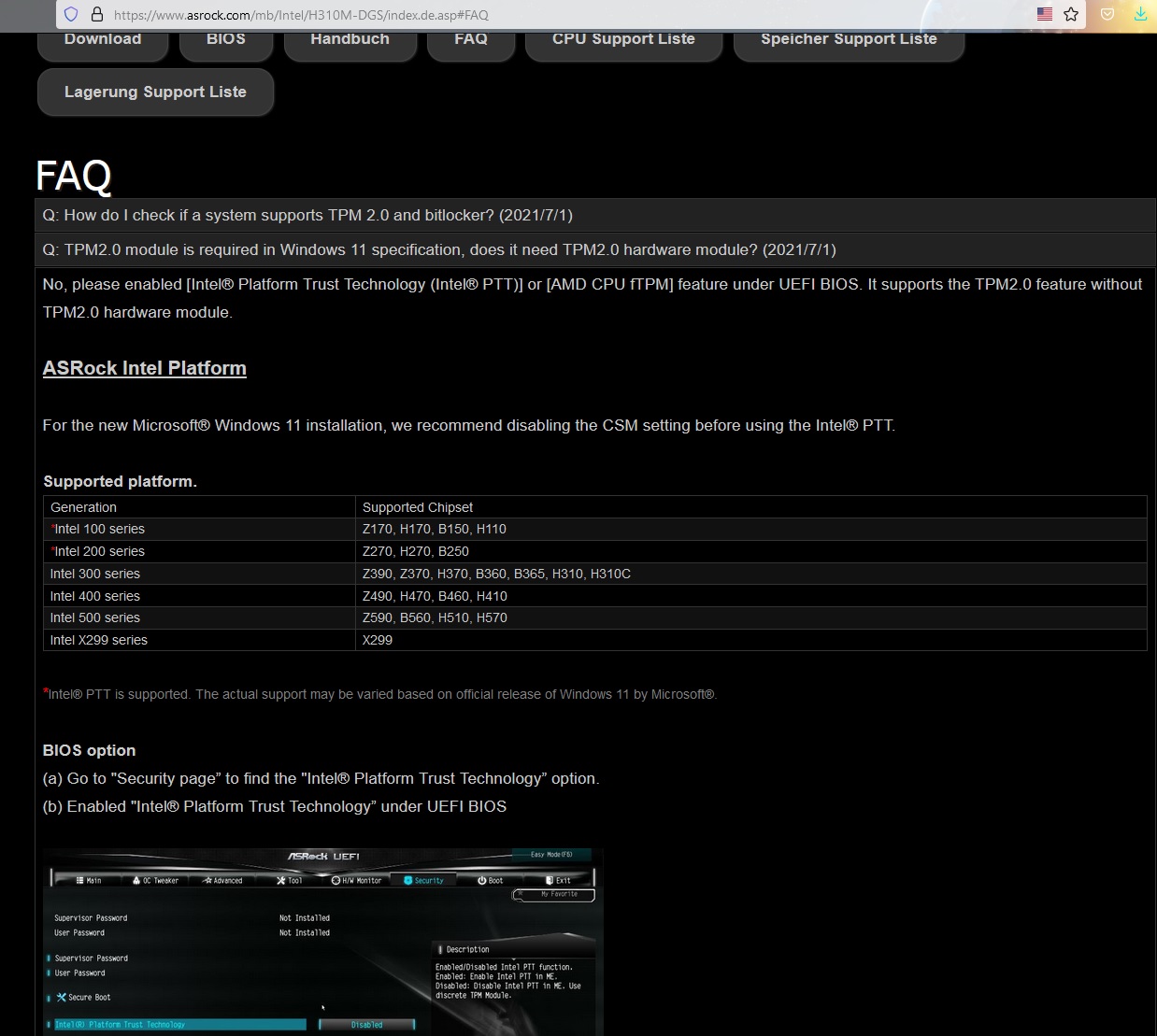The image size is (1157, 1036).
Task: Expand the TPM 2.0 and bitlocker question
Action: tap(595, 215)
